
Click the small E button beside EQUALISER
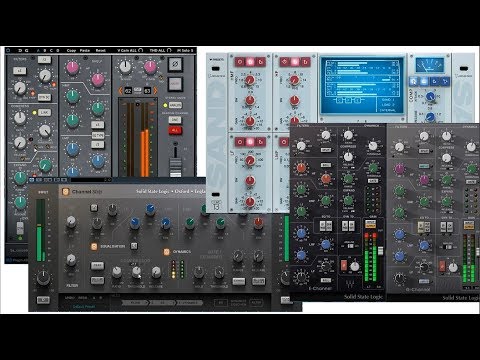(134, 246)
